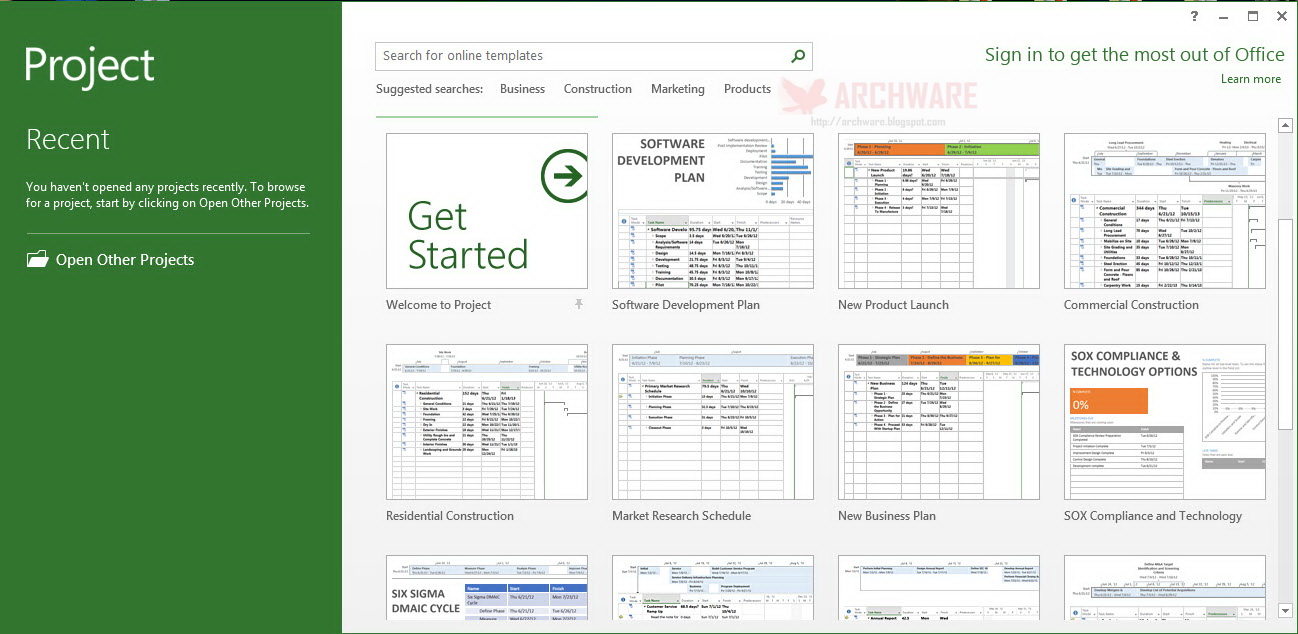1298x634 pixels.
Task: Click the Welcome to Project caption
Action: pos(439,305)
